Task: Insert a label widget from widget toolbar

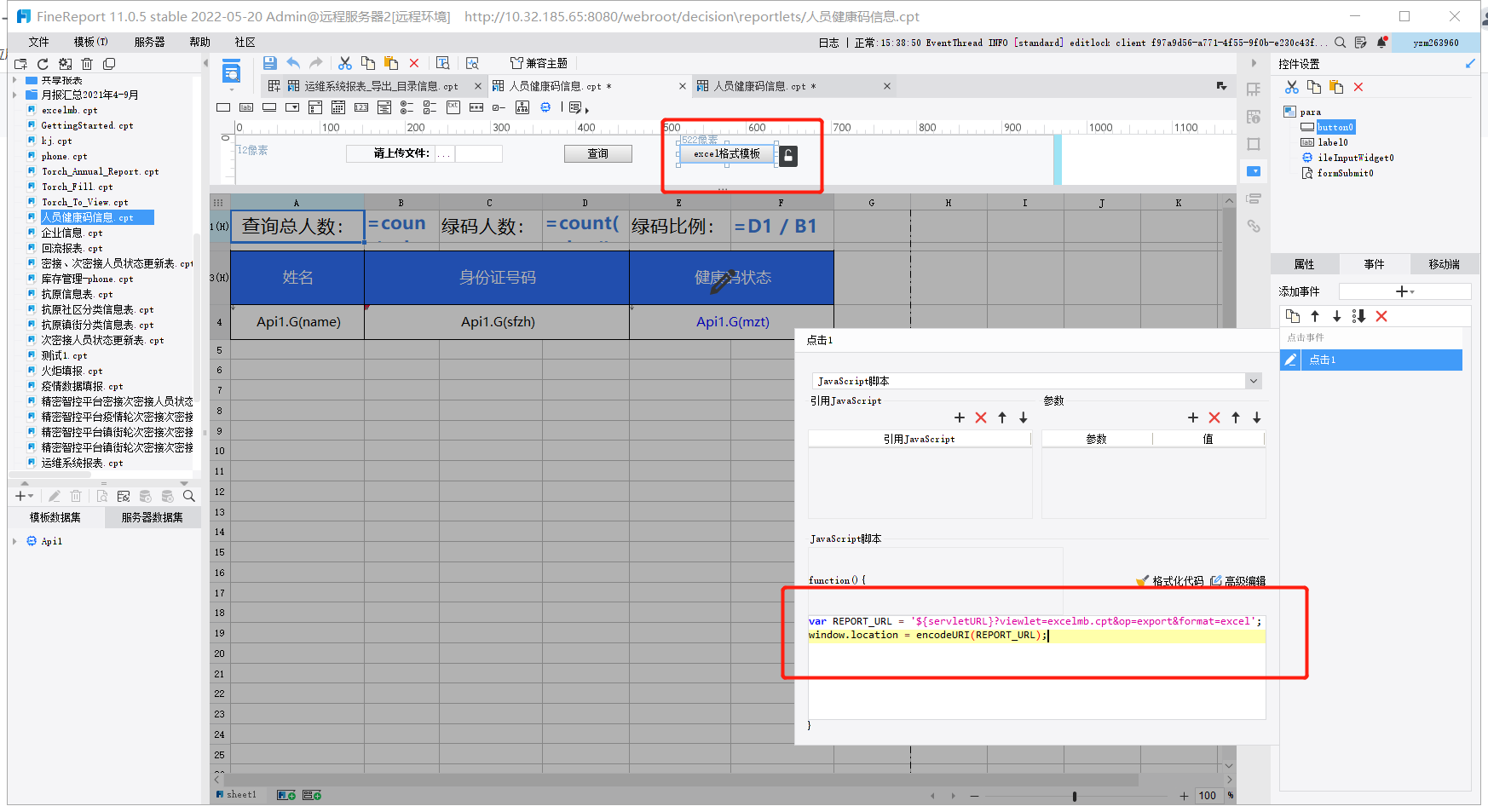Action: tap(246, 107)
